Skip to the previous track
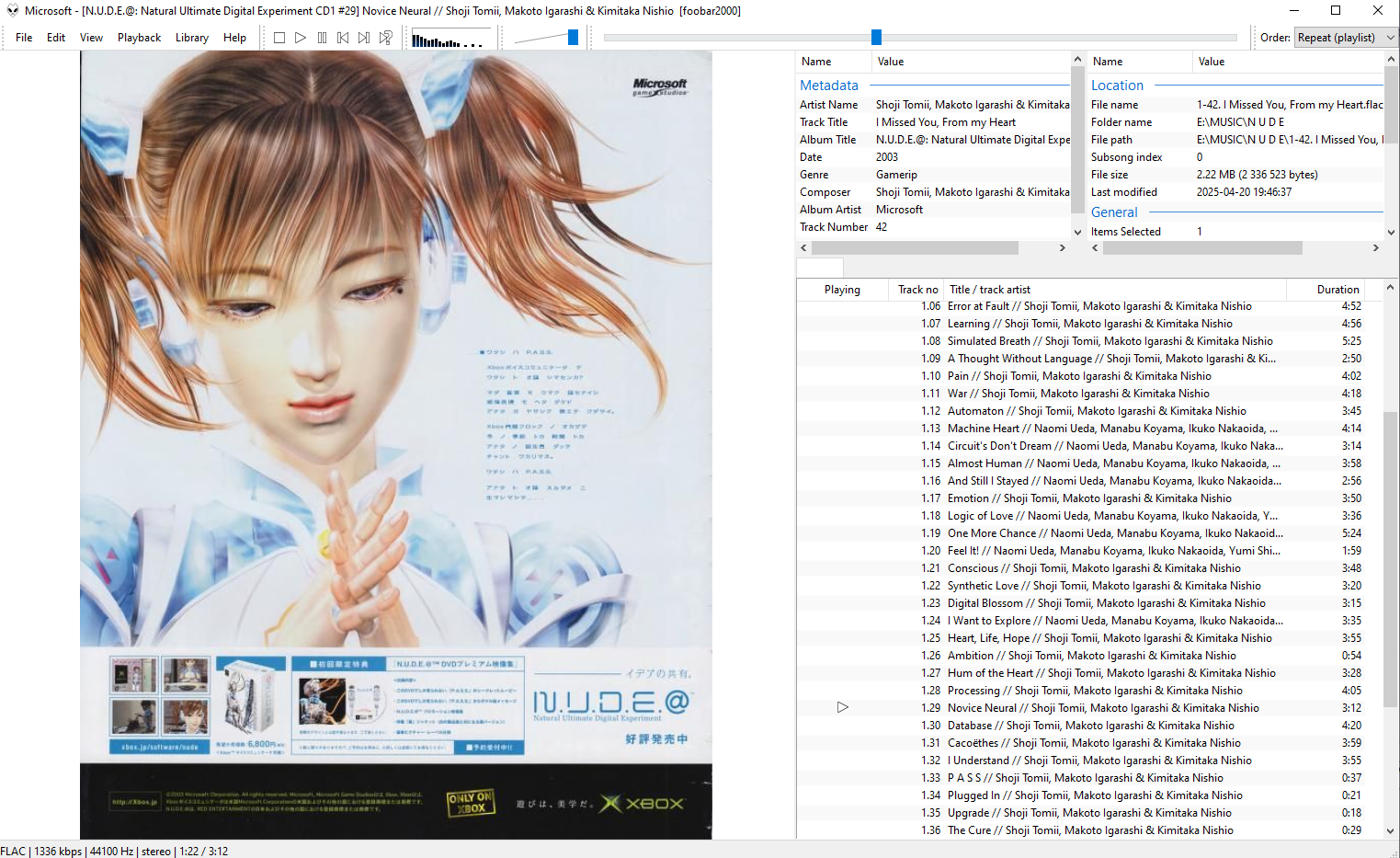Image resolution: width=1400 pixels, height=858 pixels. (343, 38)
